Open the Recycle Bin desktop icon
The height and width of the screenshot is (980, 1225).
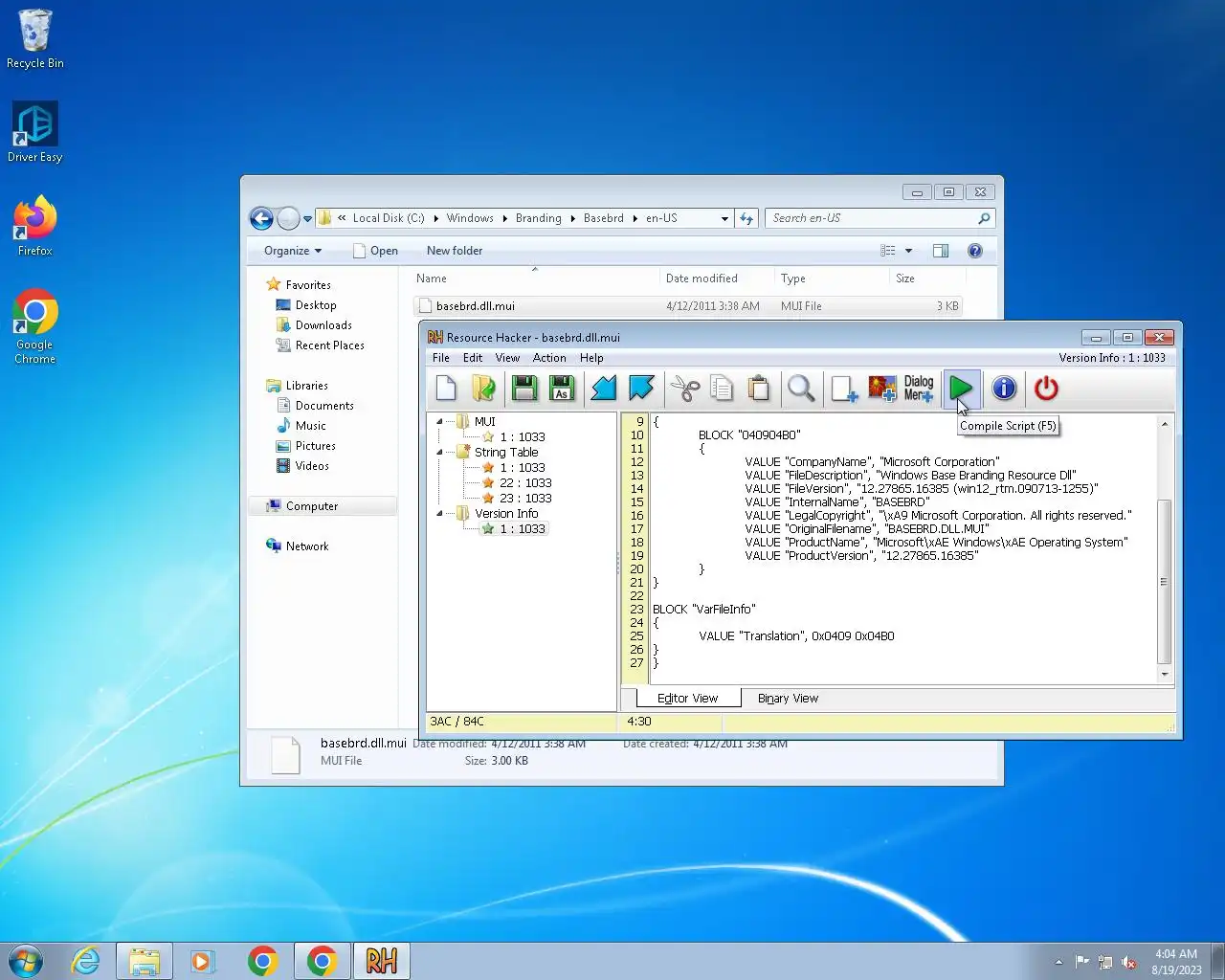pos(35,39)
